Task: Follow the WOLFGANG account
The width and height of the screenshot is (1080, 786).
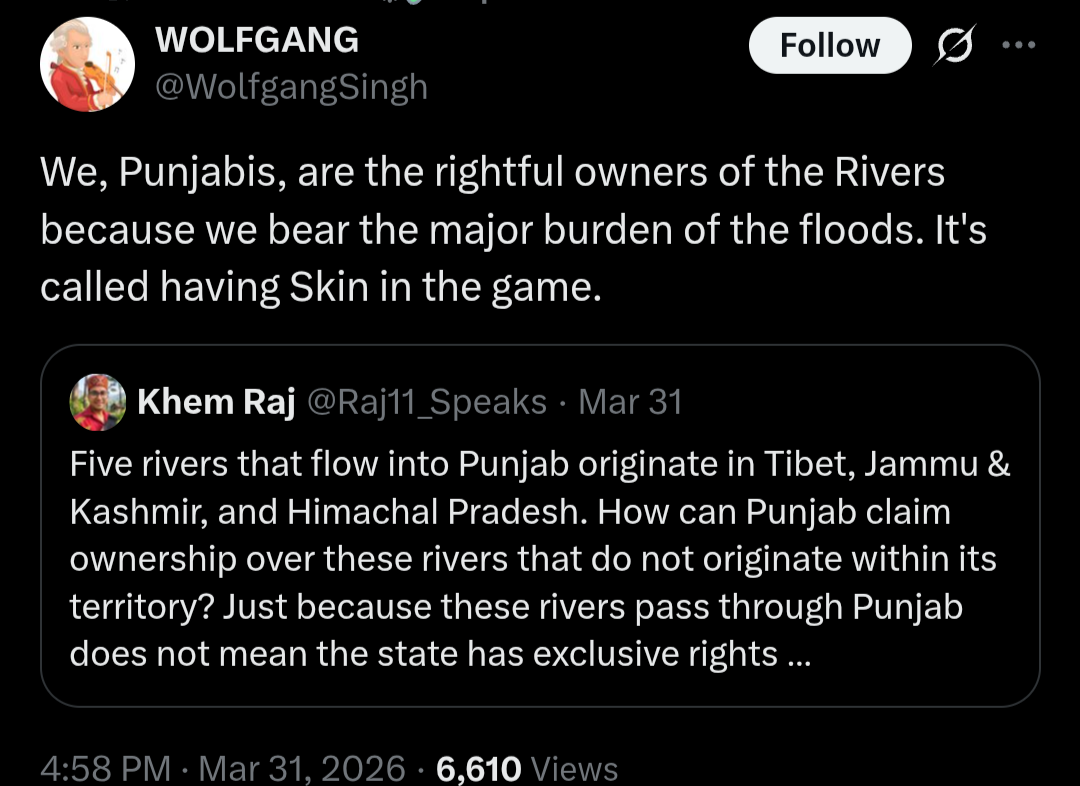Action: click(829, 46)
